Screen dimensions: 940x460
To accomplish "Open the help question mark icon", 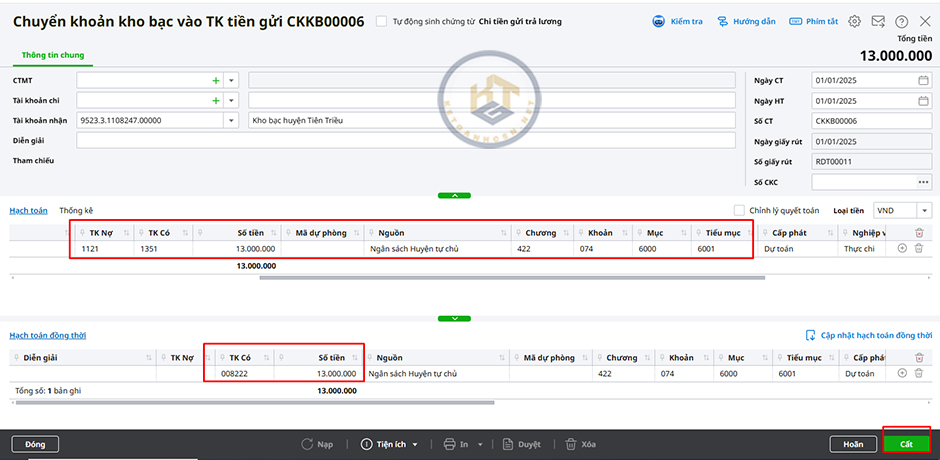I will [902, 21].
